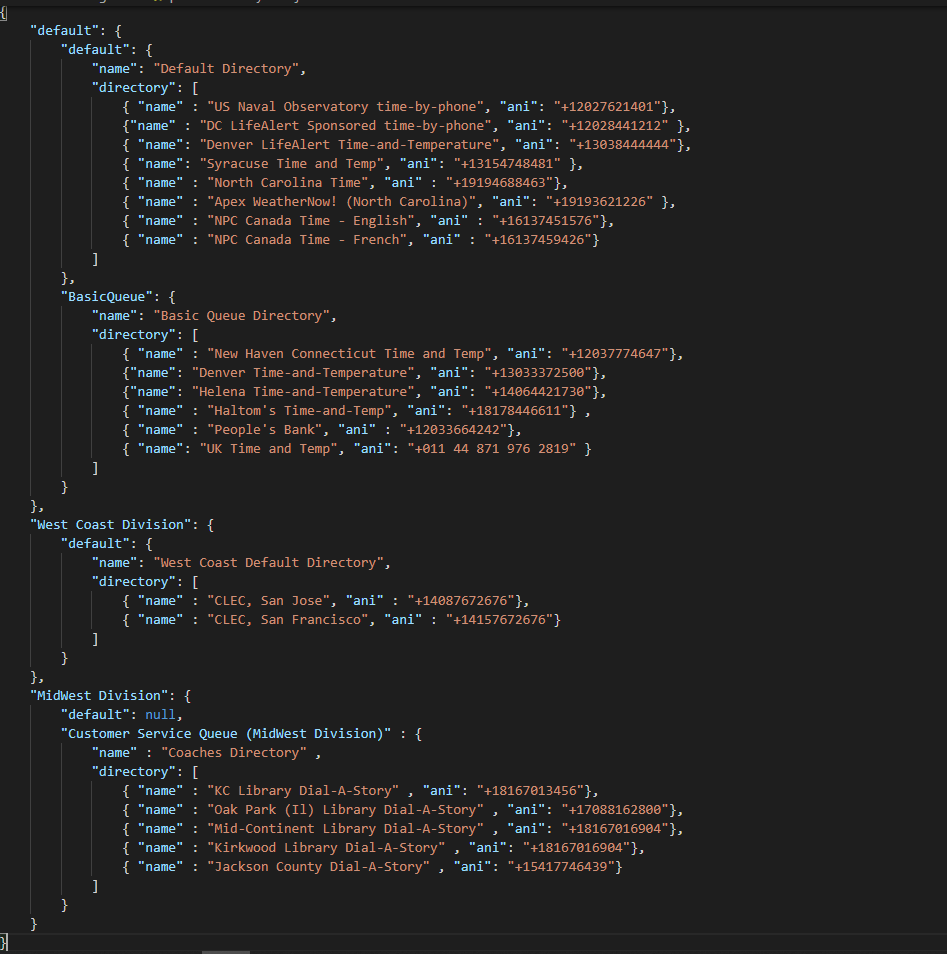
Task: Click the number "+19194688463"
Action: coord(499,183)
